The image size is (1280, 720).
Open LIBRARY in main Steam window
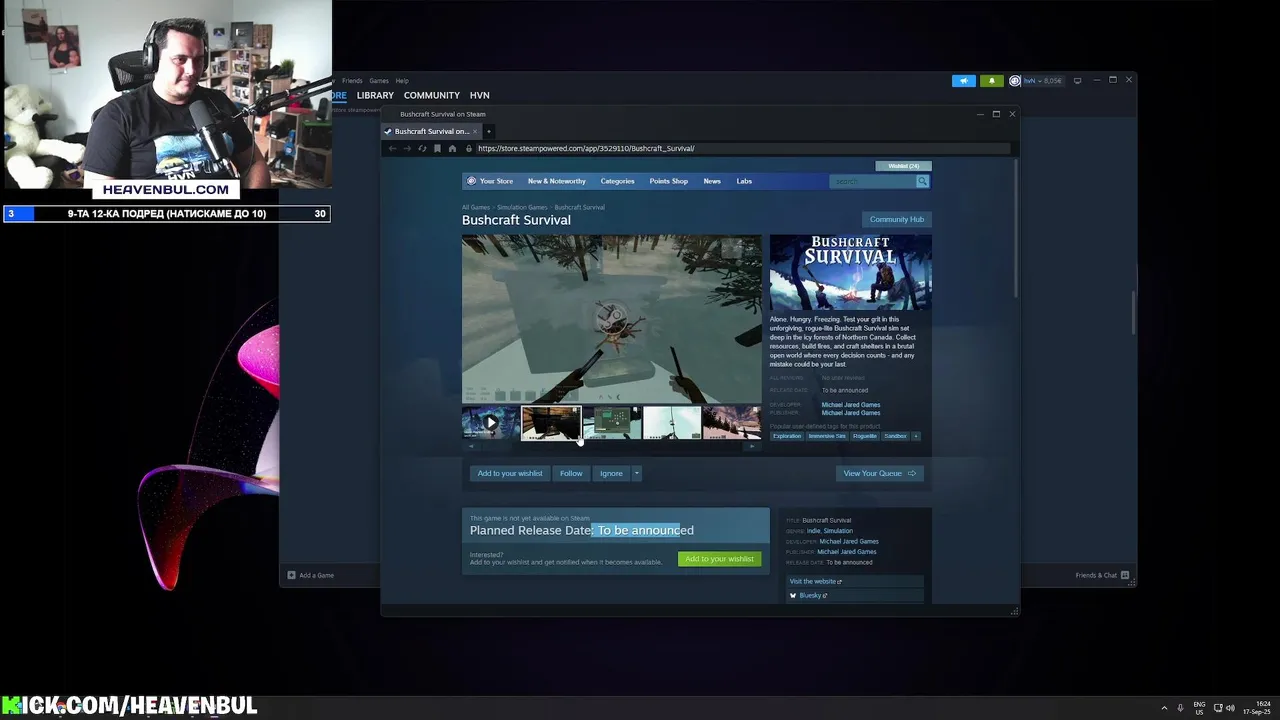[375, 95]
